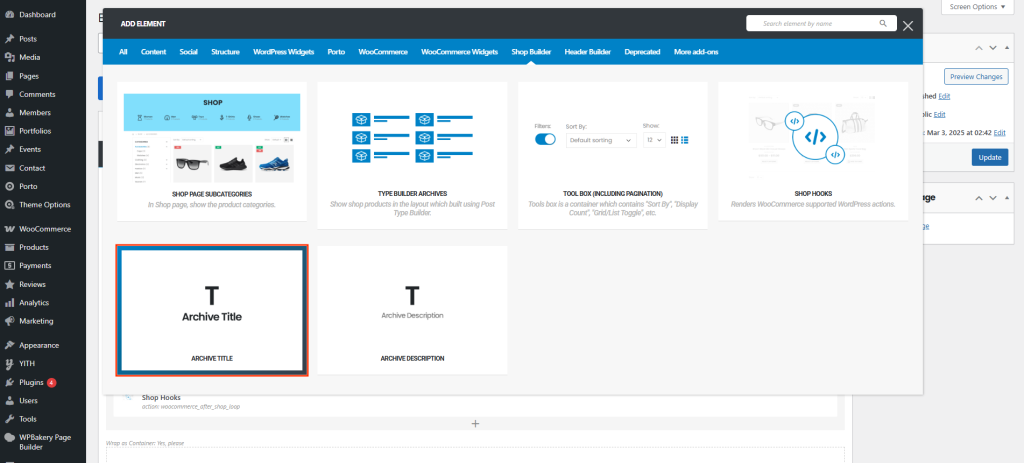
Task: Add the Shop Hooks element
Action: 812,155
